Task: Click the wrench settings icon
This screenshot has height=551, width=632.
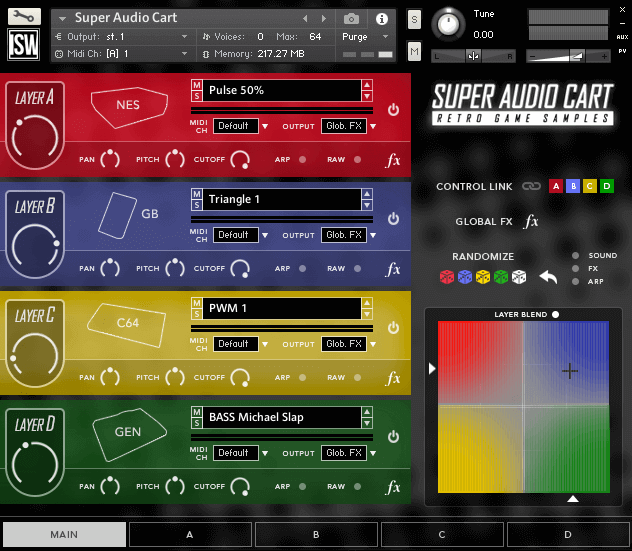Action: [x=23, y=16]
